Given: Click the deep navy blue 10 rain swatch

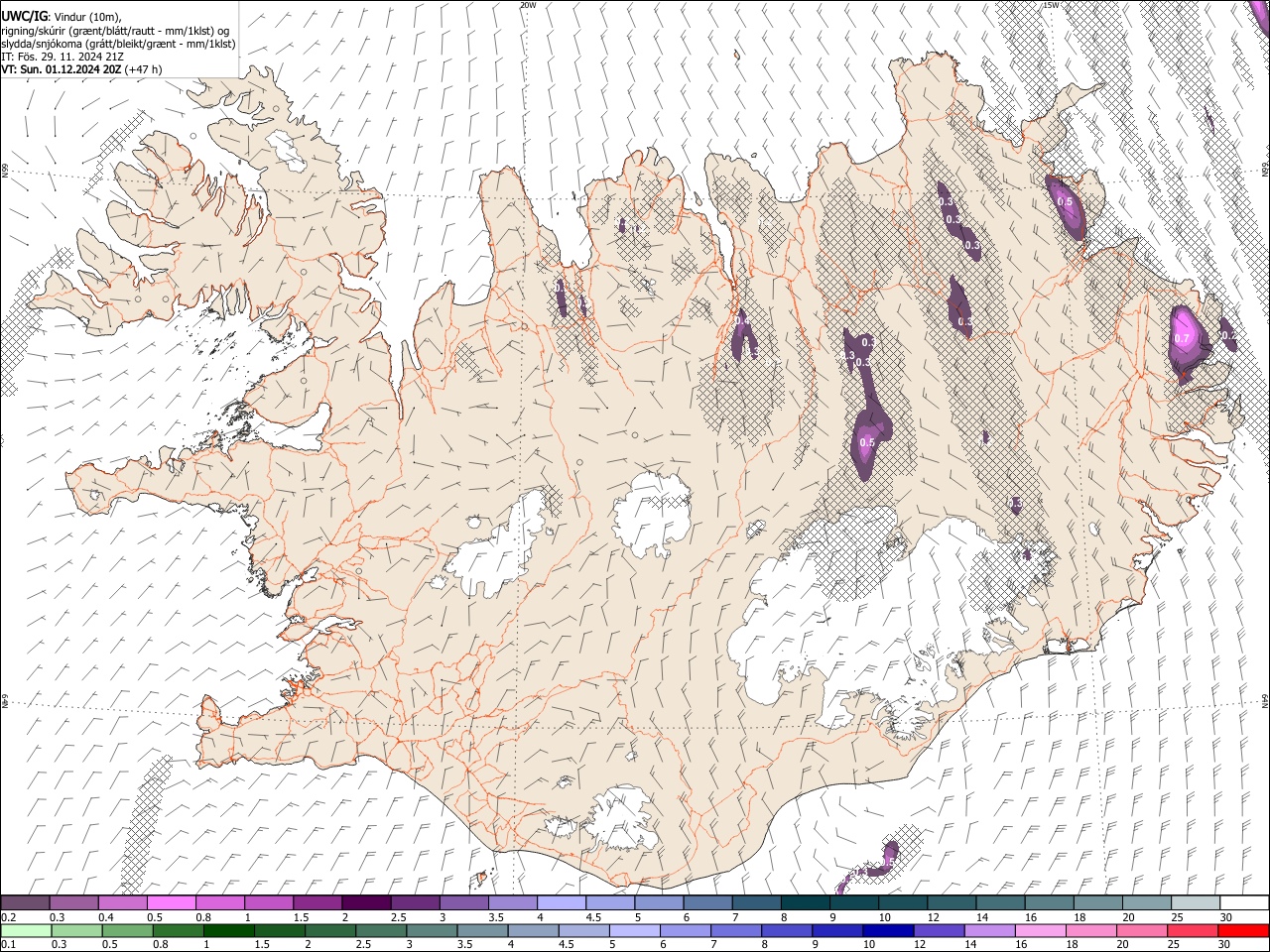Looking at the screenshot, I should coord(888,930).
